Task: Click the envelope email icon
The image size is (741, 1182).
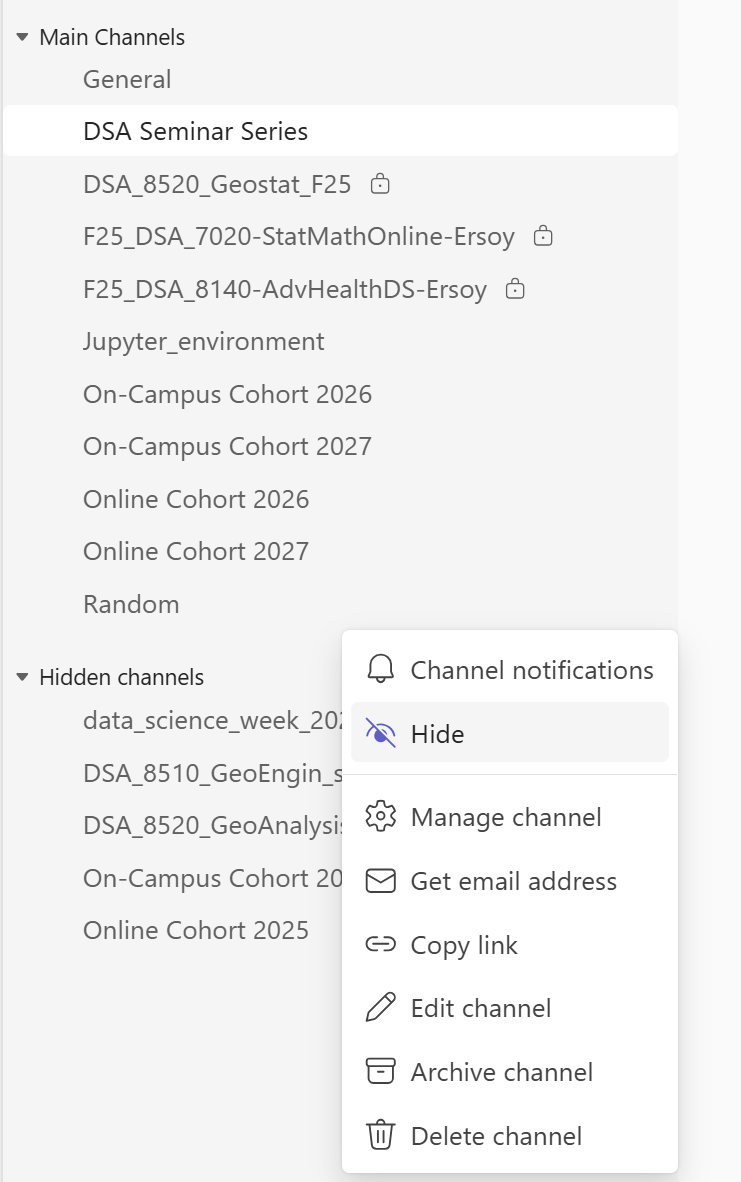Action: click(381, 880)
